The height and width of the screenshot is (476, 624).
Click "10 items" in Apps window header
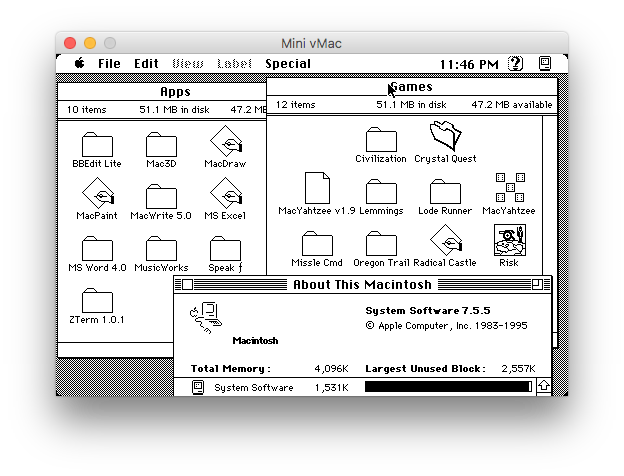pos(86,109)
